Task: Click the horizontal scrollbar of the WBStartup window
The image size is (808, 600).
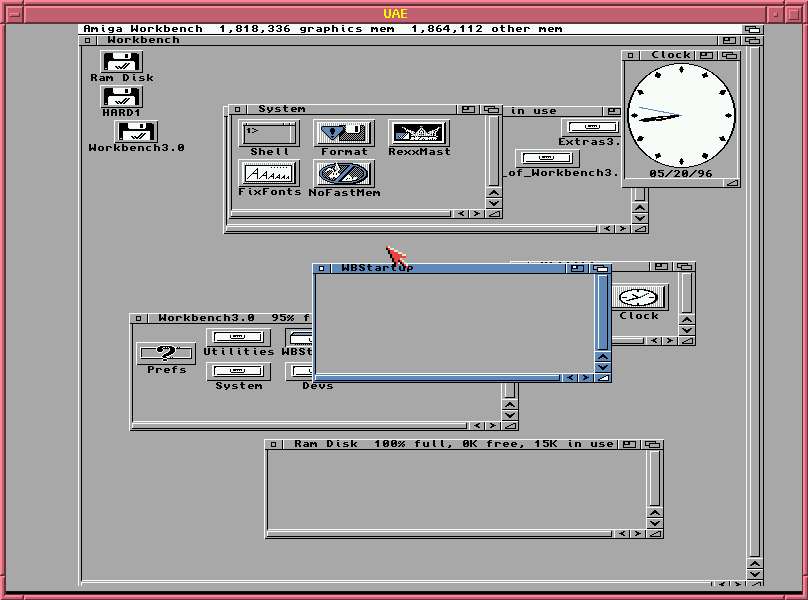Action: coord(437,378)
